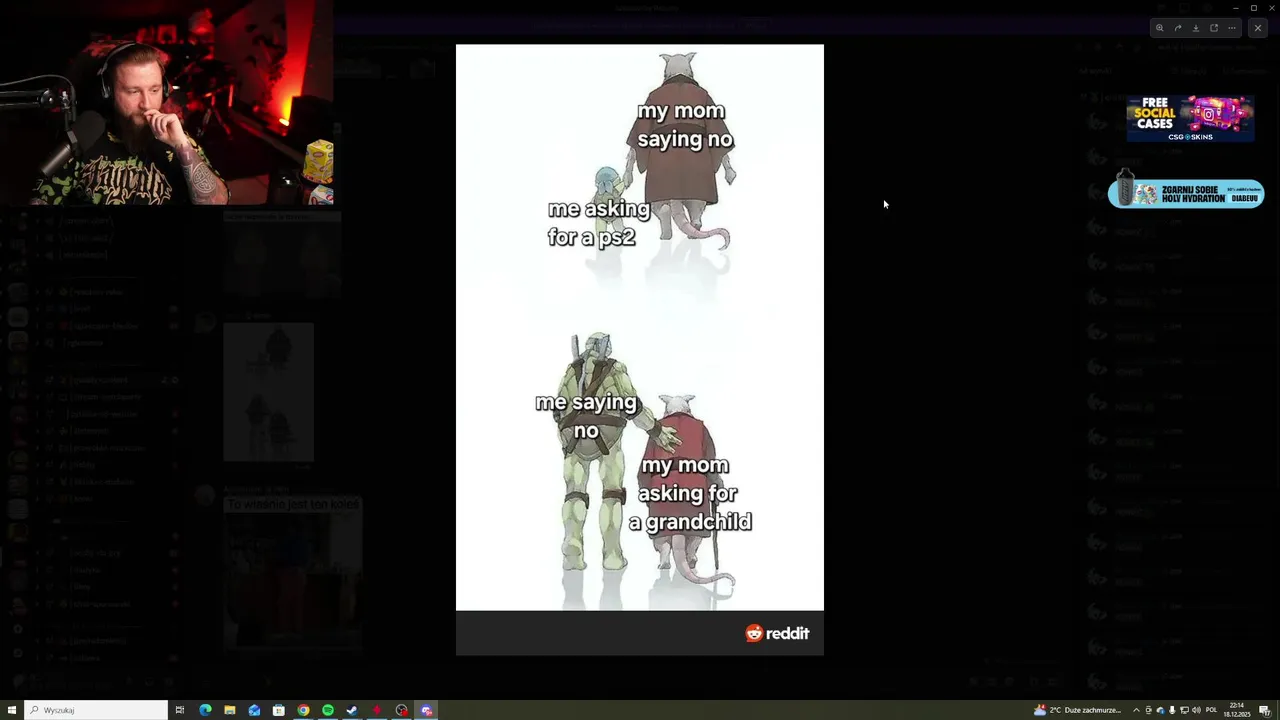Forward the image using the arrow icon

point(1178,28)
